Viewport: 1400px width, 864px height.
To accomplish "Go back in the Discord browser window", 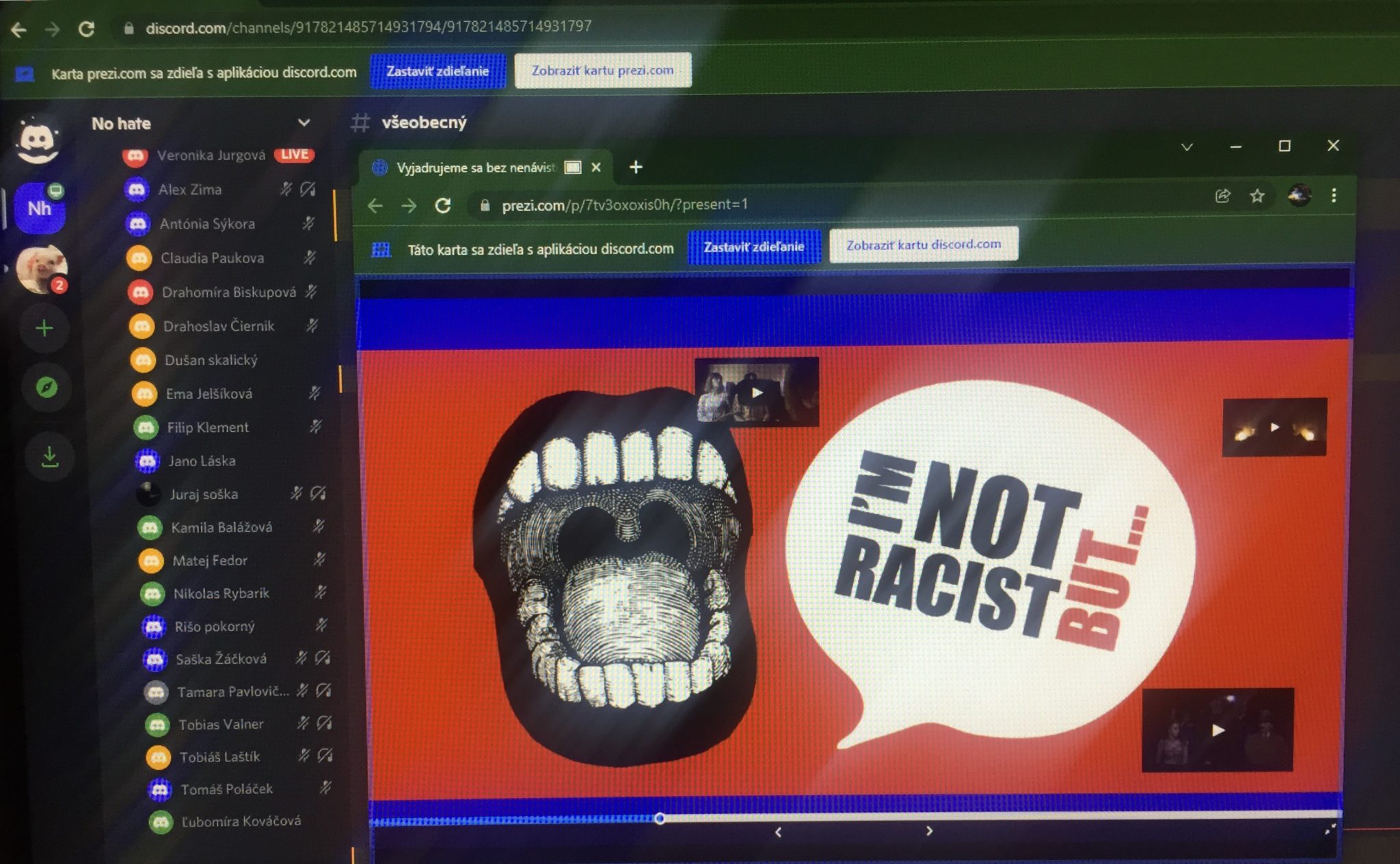I will pyautogui.click(x=19, y=29).
